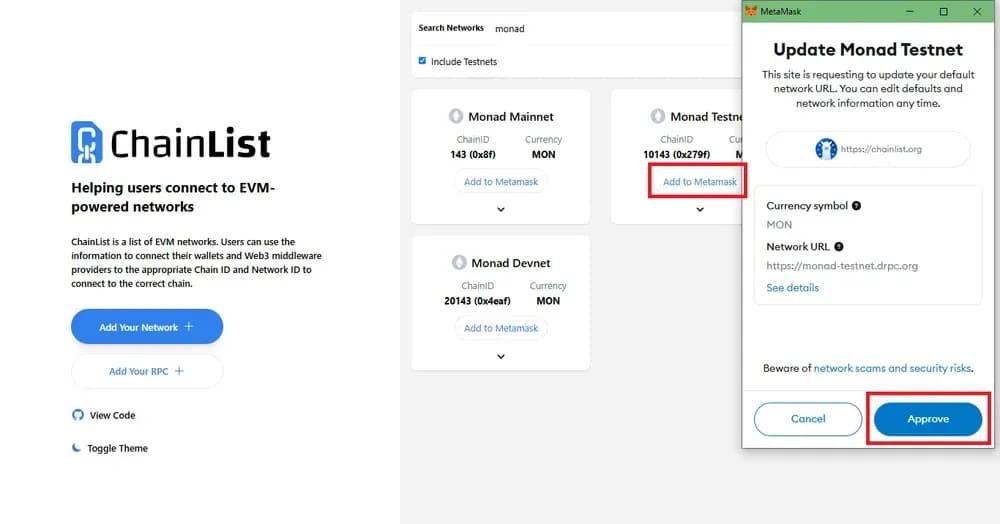Click the Search Networks label

tap(451, 28)
